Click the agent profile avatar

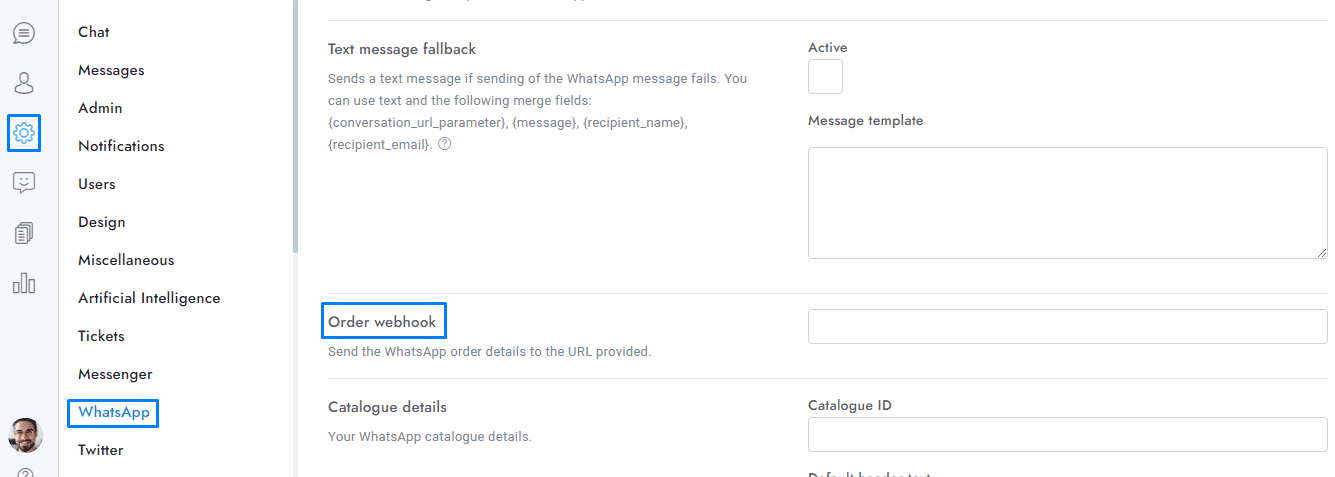pos(25,435)
